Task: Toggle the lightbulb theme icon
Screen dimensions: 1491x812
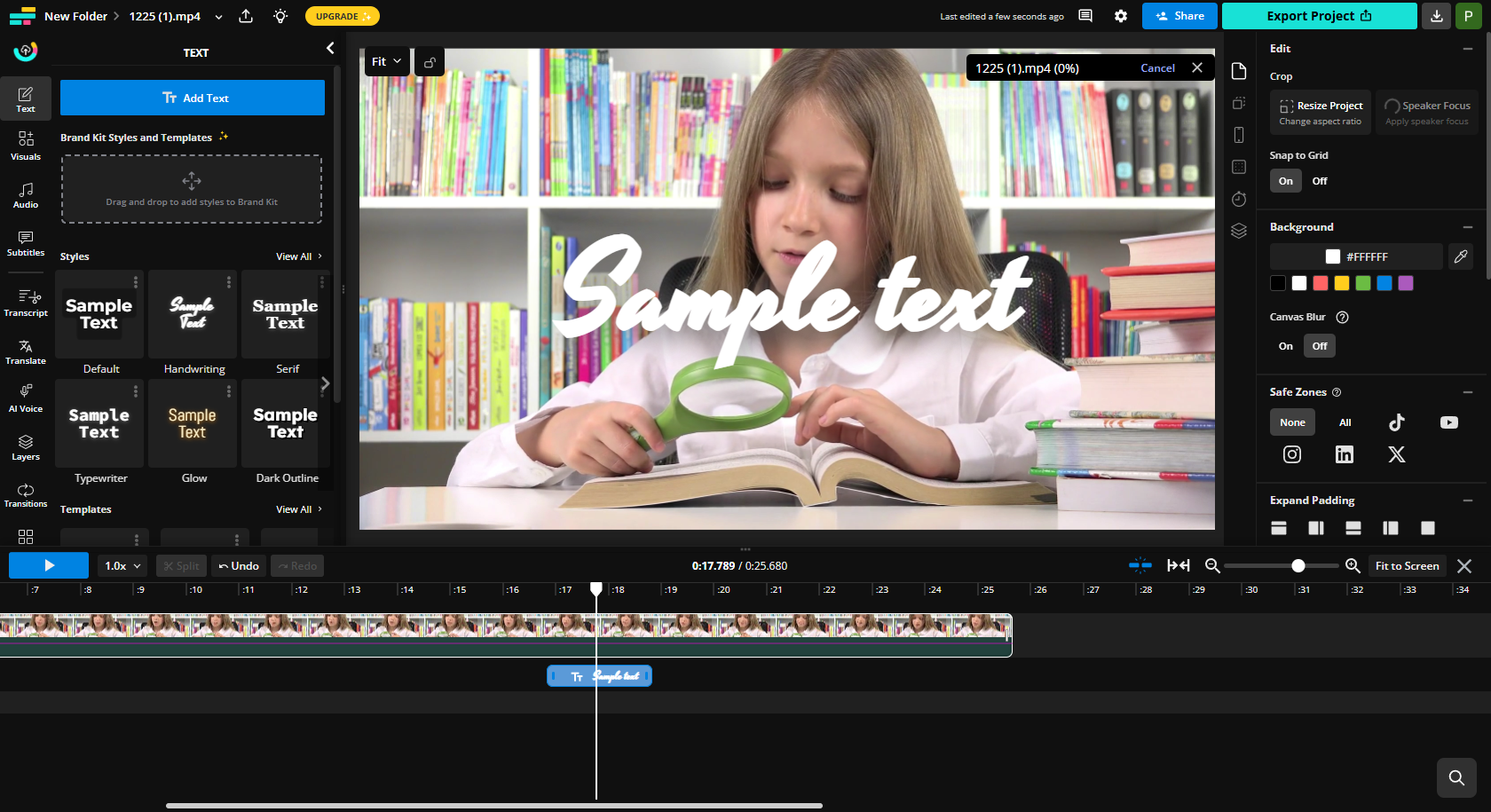Action: pos(280,16)
